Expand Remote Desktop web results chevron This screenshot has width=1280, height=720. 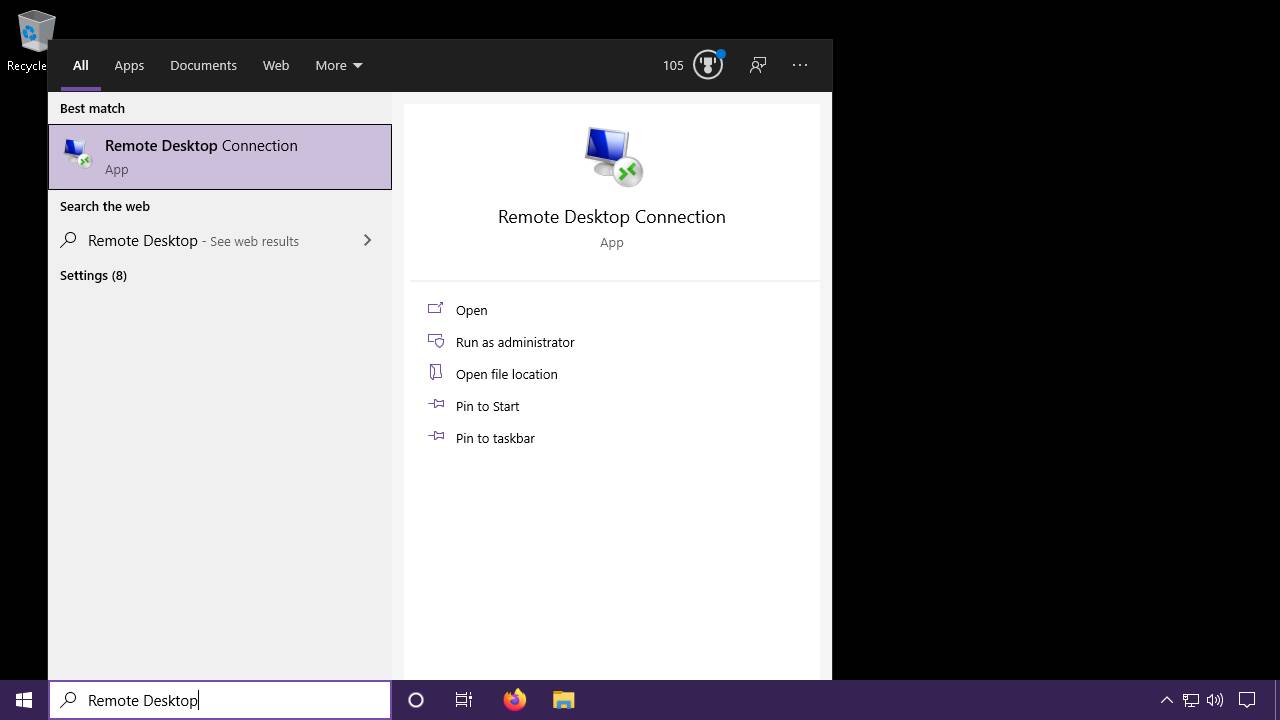pyautogui.click(x=367, y=240)
